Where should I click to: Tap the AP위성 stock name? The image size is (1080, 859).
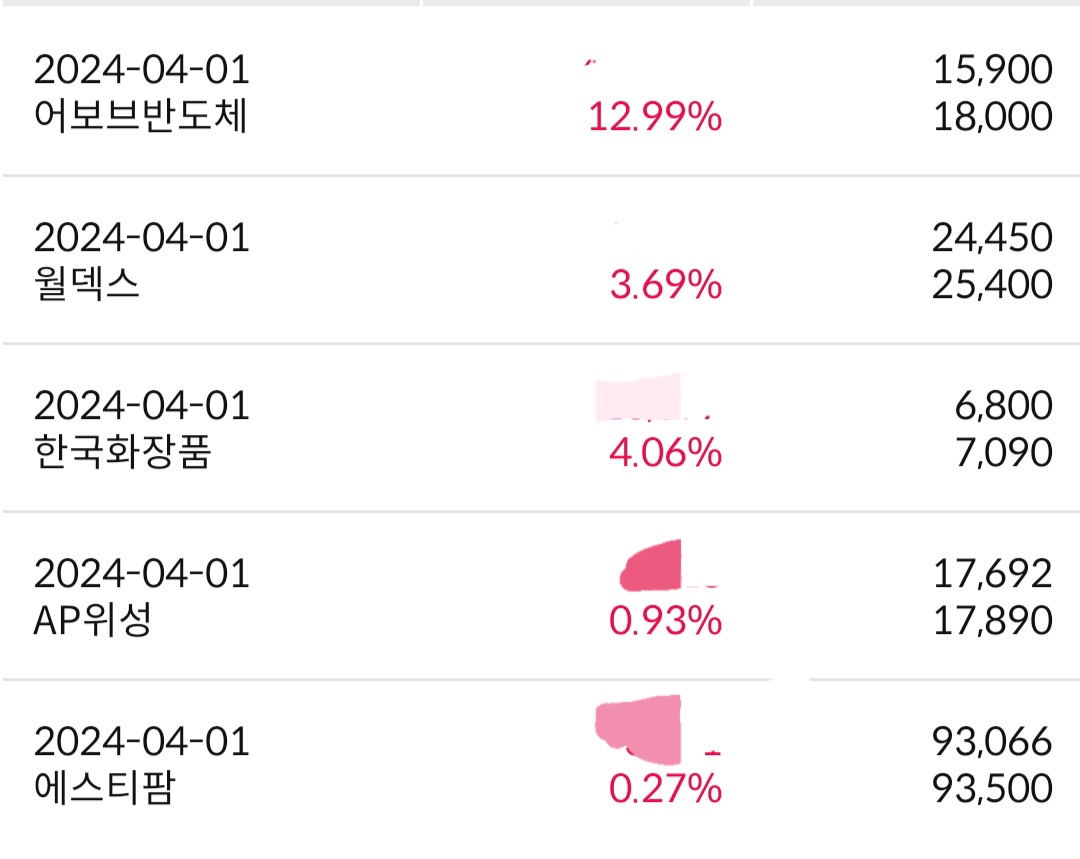pyautogui.click(x=92, y=622)
